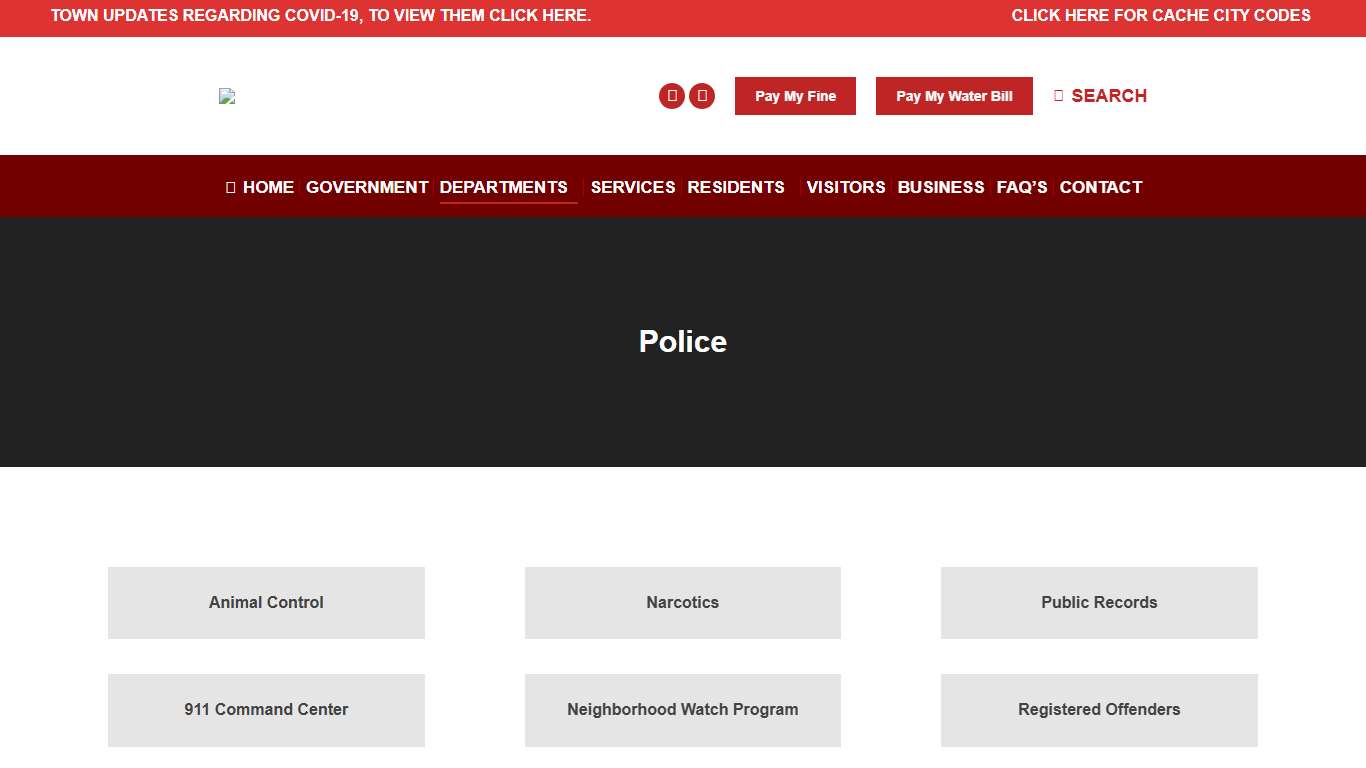Open the VISITORS navigation item

pos(846,187)
